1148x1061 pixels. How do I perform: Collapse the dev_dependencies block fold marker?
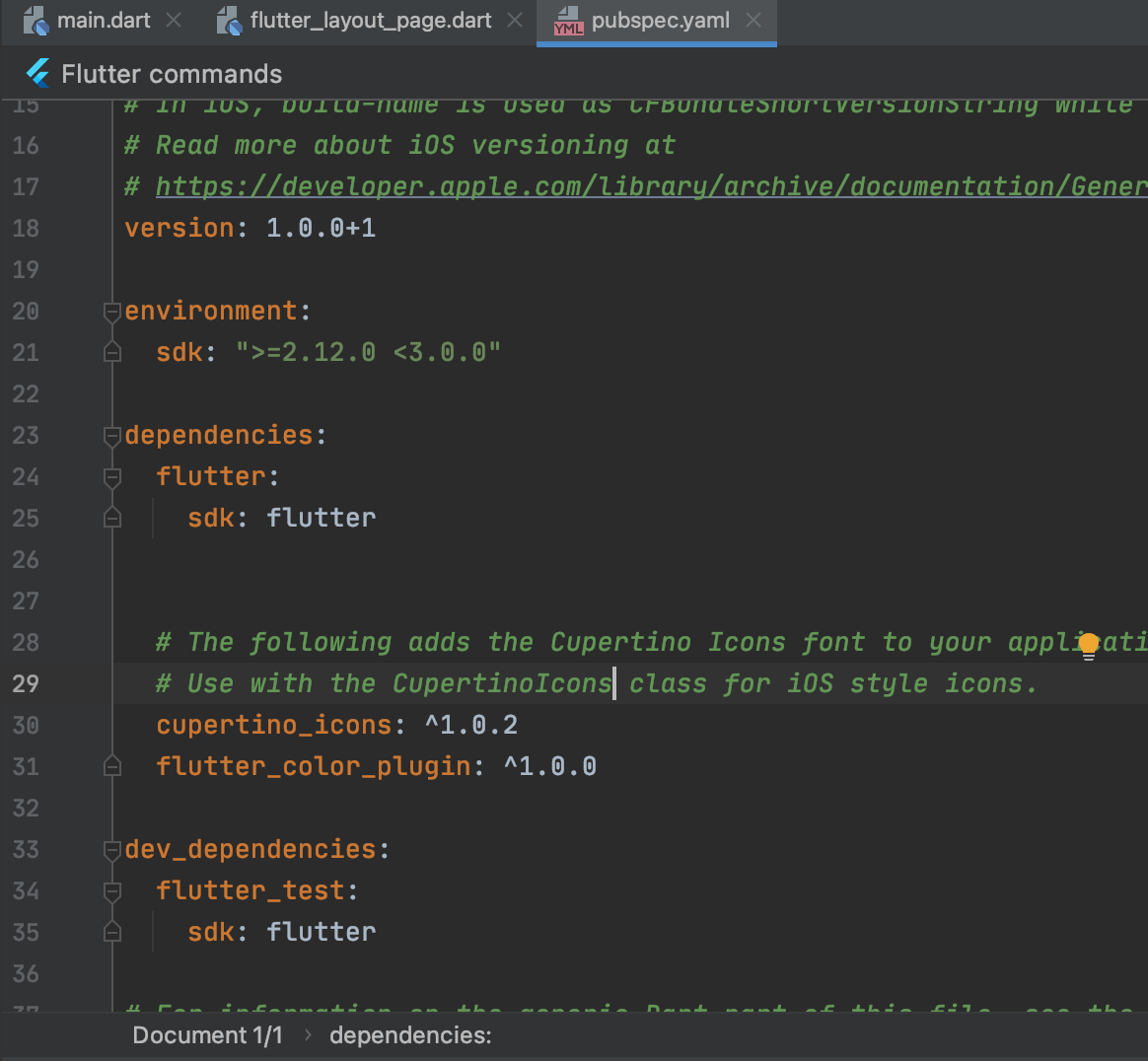(x=112, y=850)
